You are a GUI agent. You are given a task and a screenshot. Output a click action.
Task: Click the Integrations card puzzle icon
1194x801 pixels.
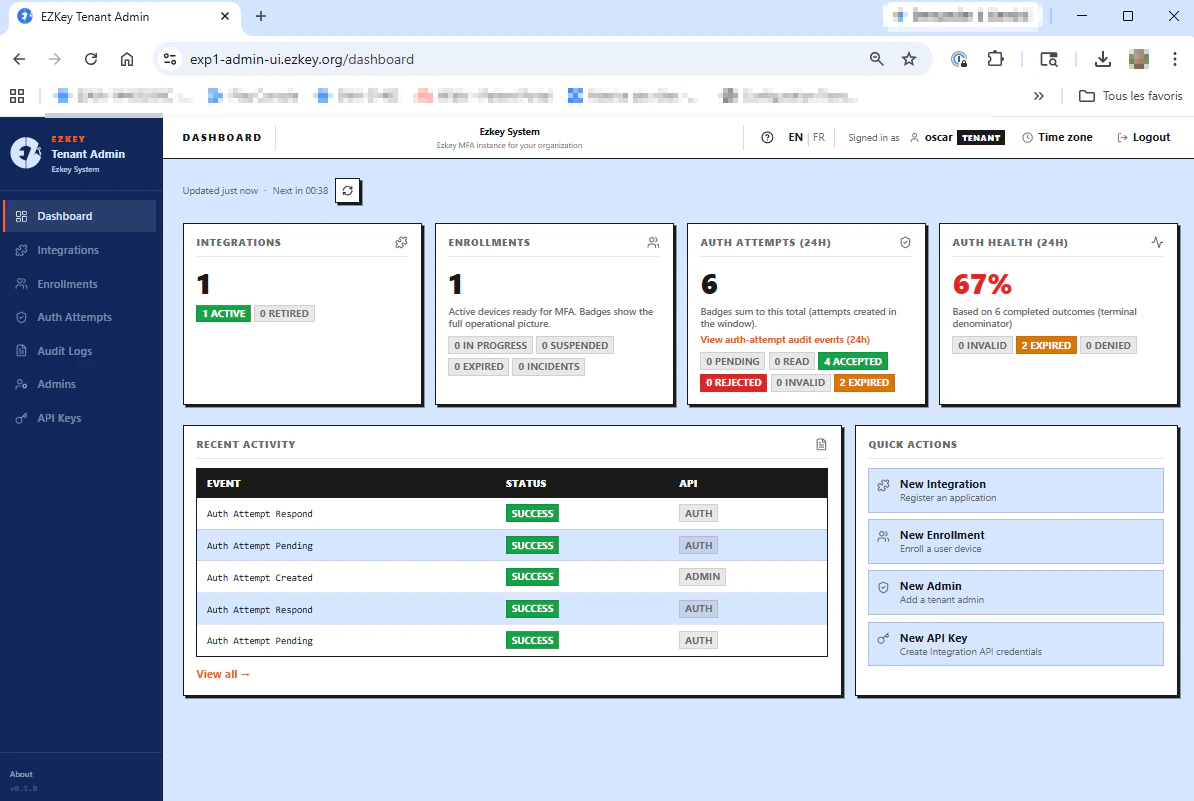tap(401, 242)
